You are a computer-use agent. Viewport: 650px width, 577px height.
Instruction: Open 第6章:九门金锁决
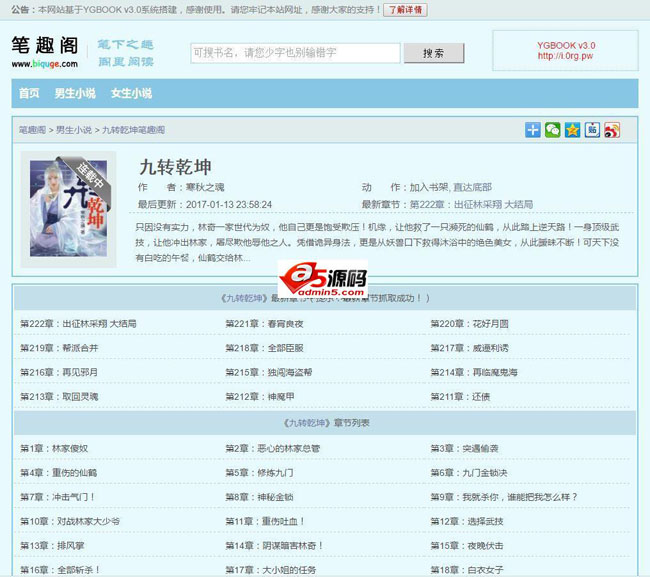tap(469, 473)
